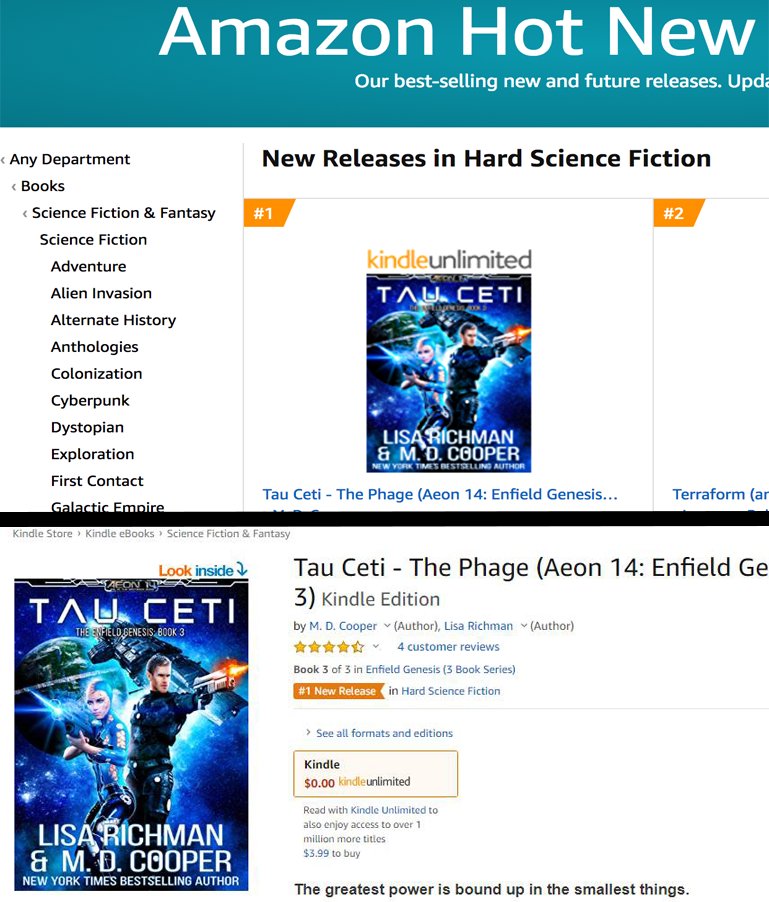Viewport: 769px width, 902px height.
Task: Click the star rating icons
Action: click(329, 647)
